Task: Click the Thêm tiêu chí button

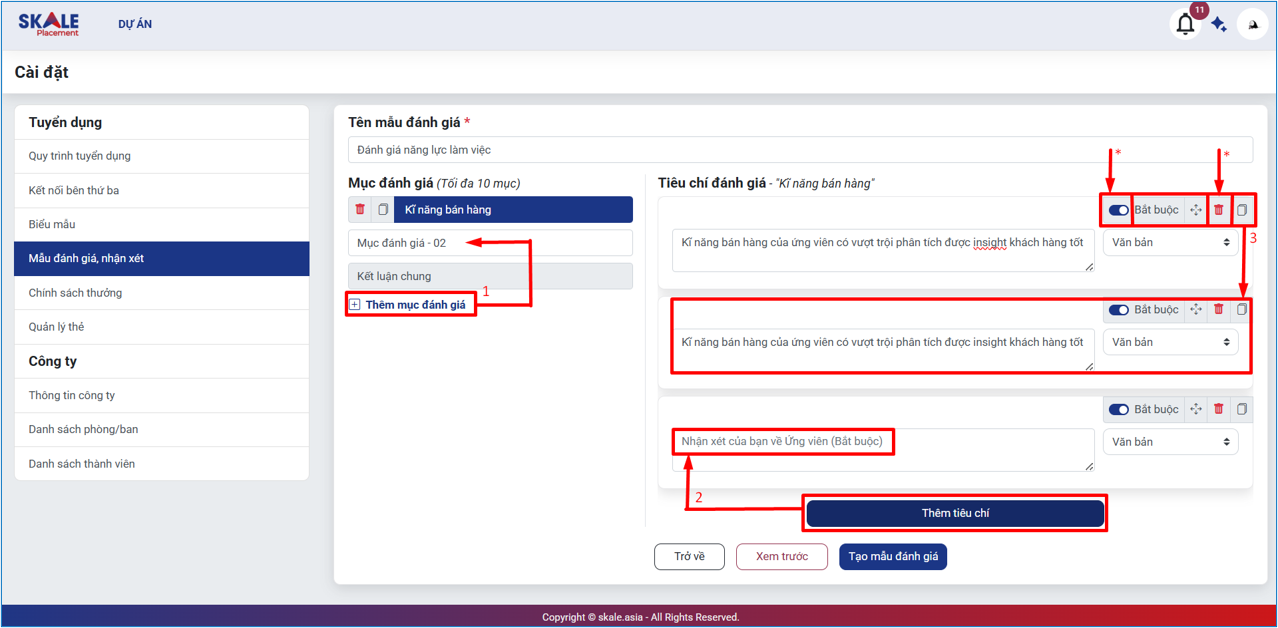Action: (x=955, y=513)
